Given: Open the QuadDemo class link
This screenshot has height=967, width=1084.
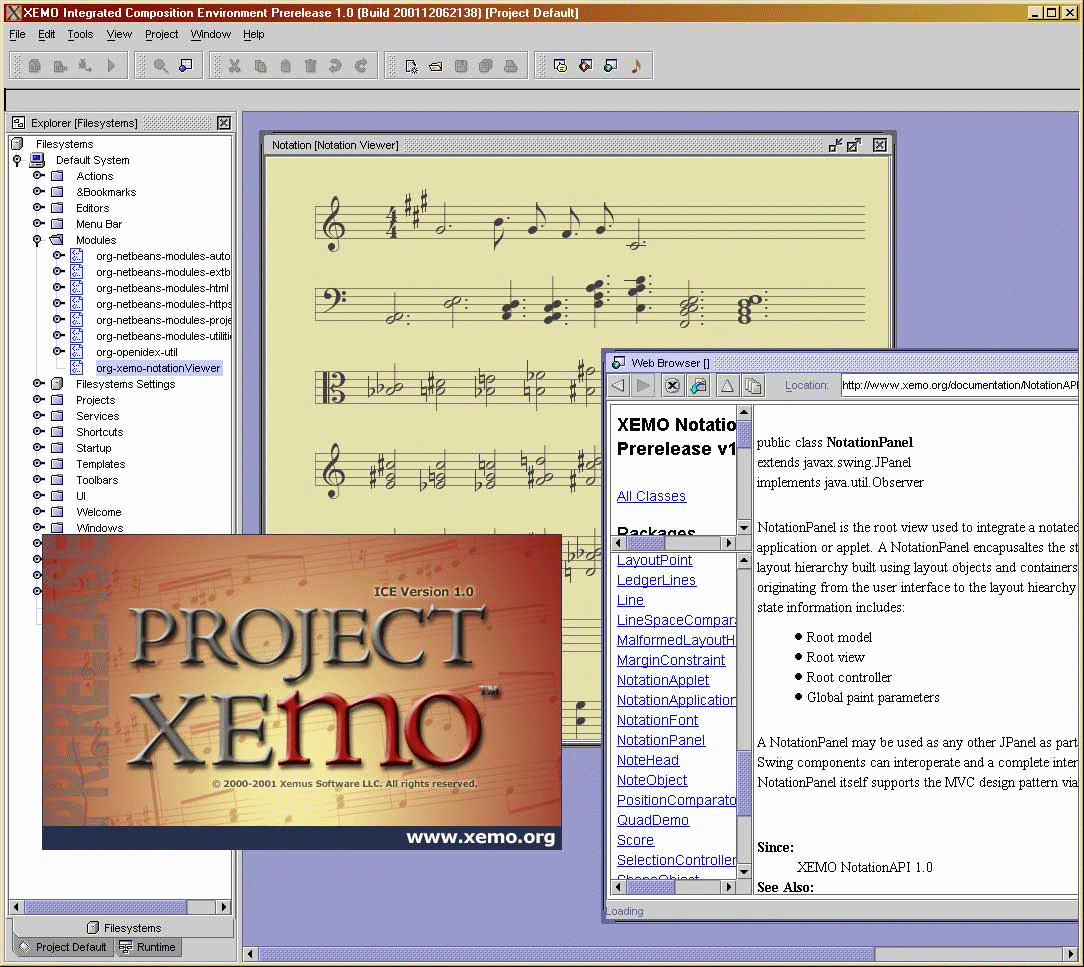Looking at the screenshot, I should click(x=653, y=820).
